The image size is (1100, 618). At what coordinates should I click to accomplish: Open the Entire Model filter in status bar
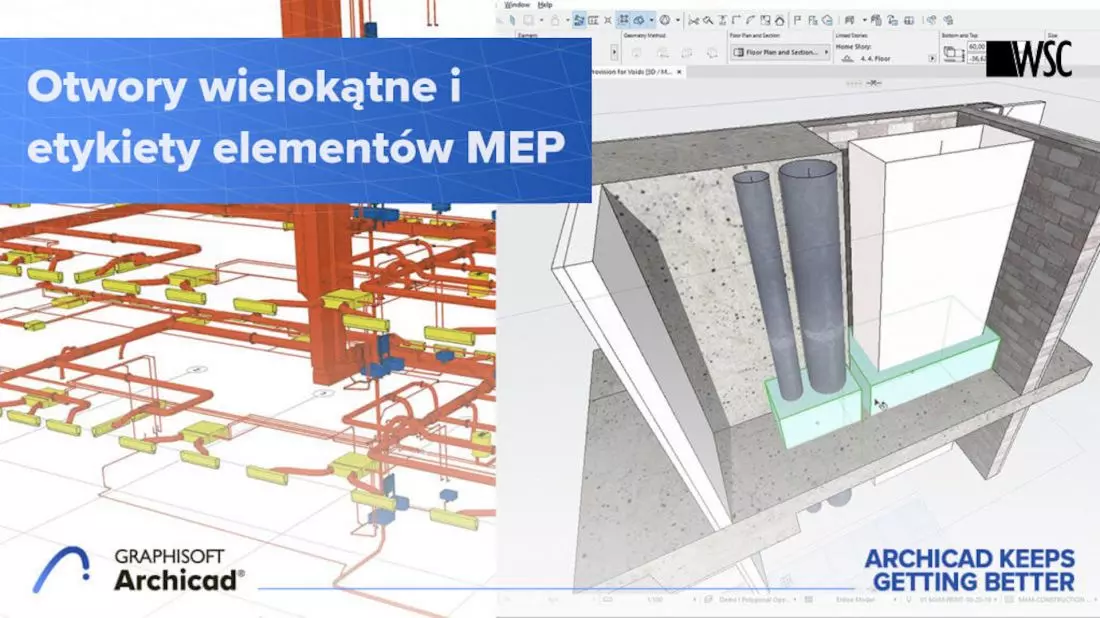coord(857,600)
